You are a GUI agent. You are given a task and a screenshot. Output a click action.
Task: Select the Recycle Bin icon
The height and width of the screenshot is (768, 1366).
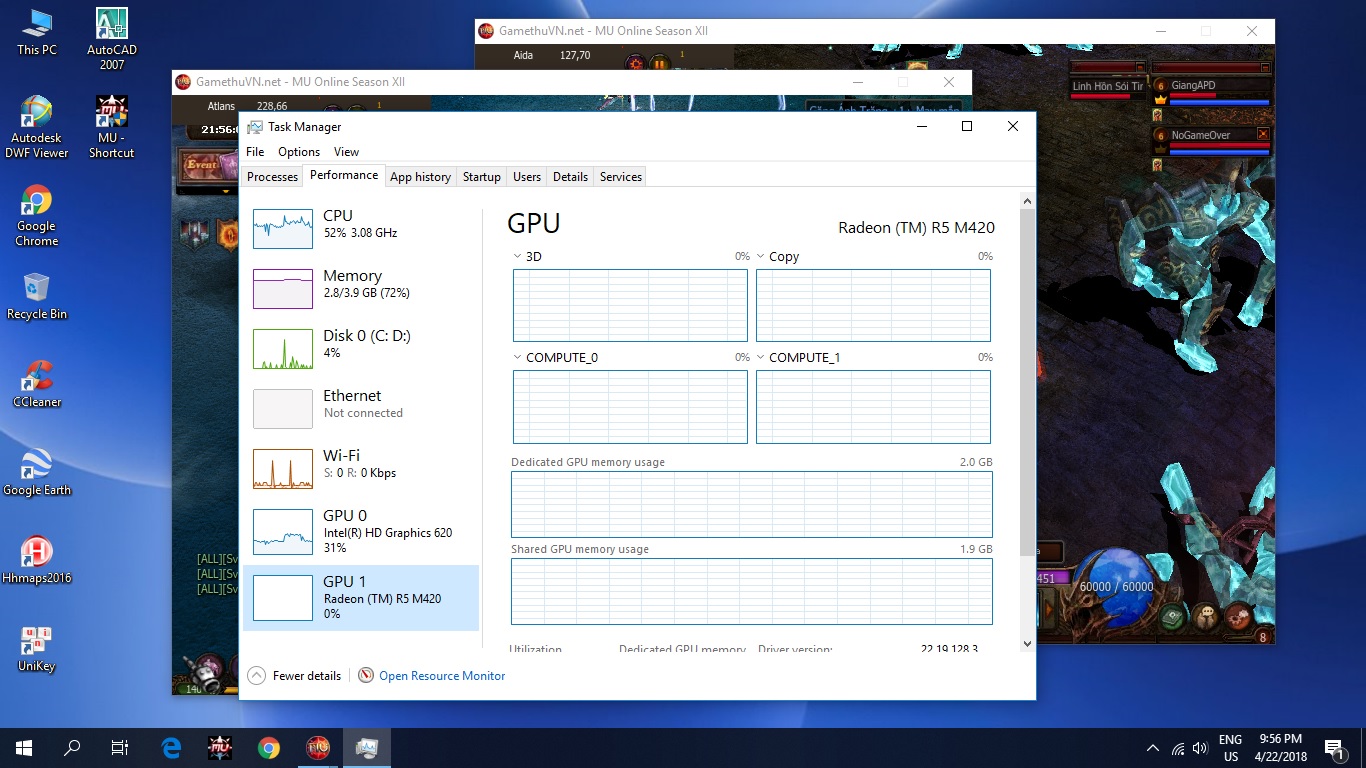click(36, 296)
